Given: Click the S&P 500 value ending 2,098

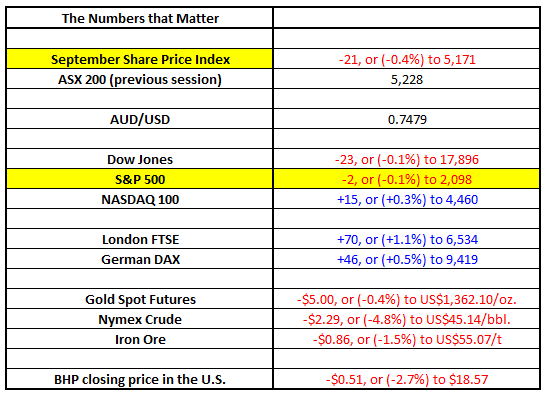Looking at the screenshot, I should (407, 180).
